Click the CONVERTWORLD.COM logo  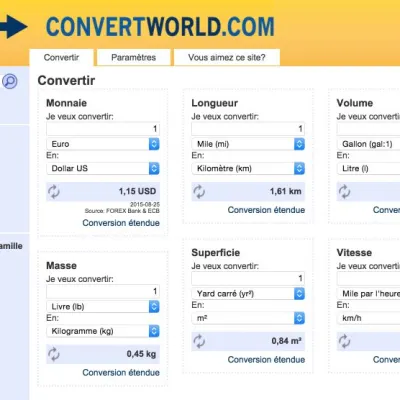[160, 27]
